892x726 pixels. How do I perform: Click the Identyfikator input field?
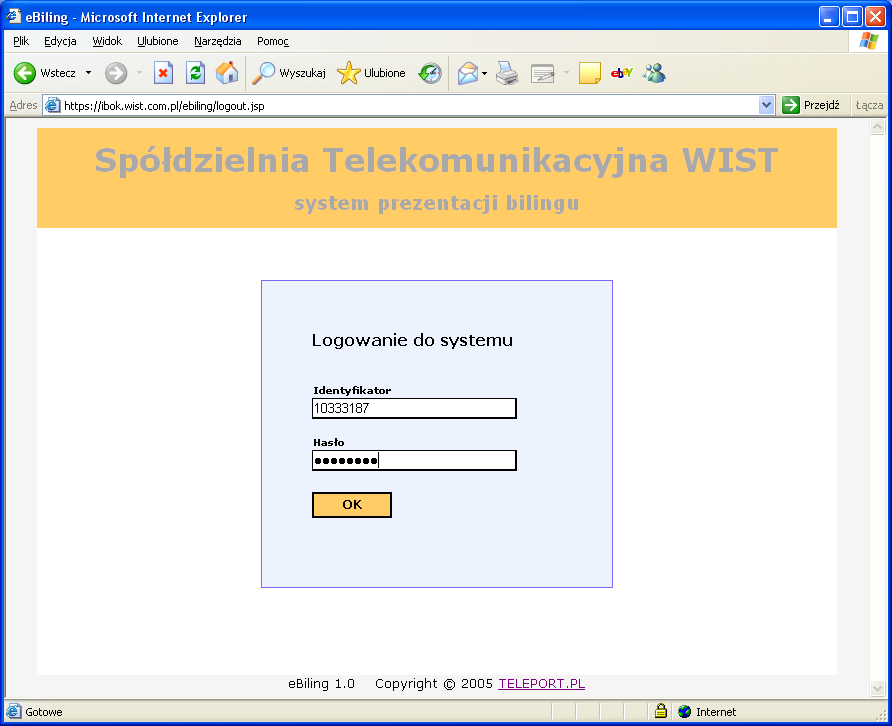coord(414,408)
